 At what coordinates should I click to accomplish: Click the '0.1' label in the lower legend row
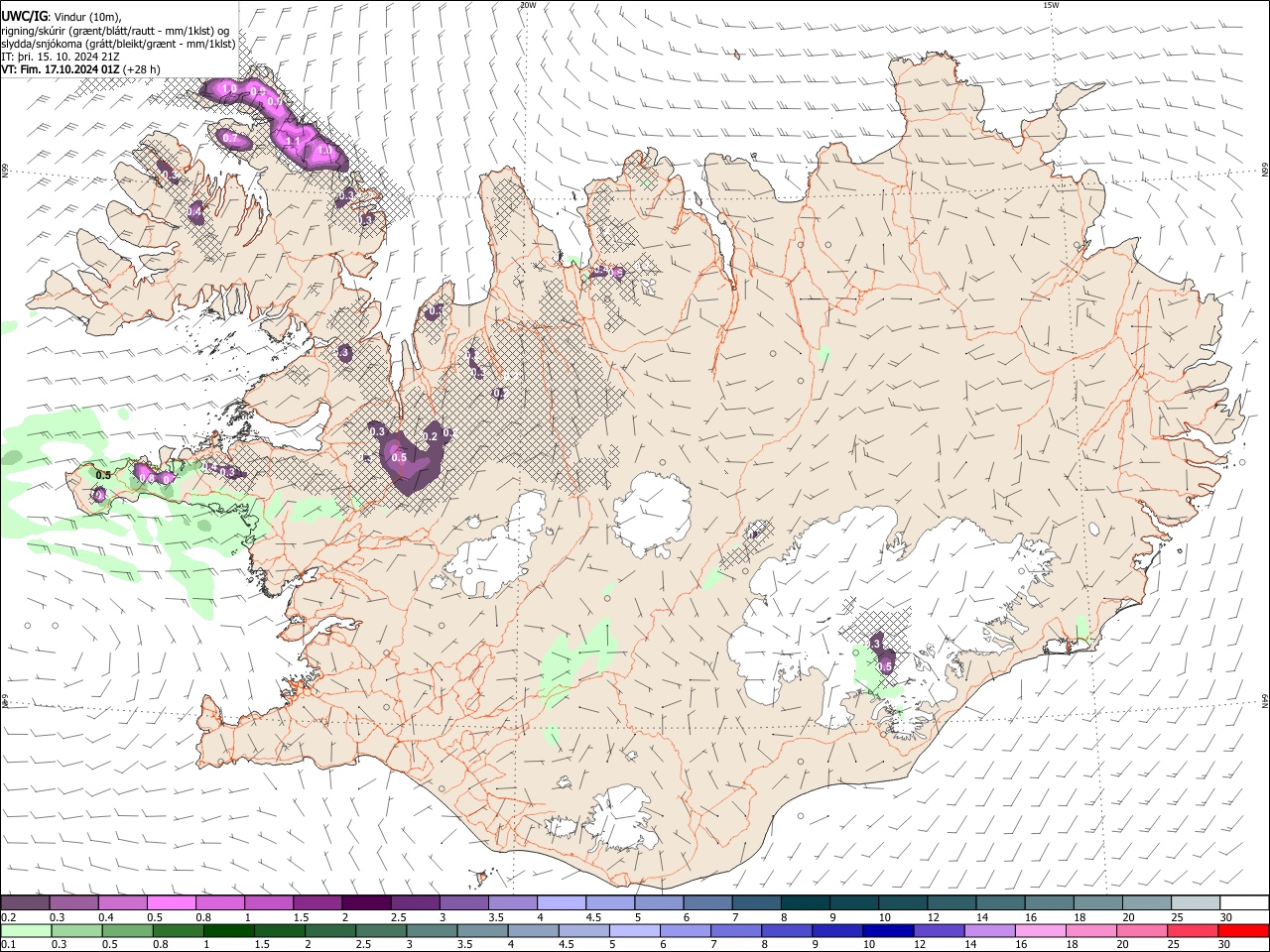[x=8, y=944]
